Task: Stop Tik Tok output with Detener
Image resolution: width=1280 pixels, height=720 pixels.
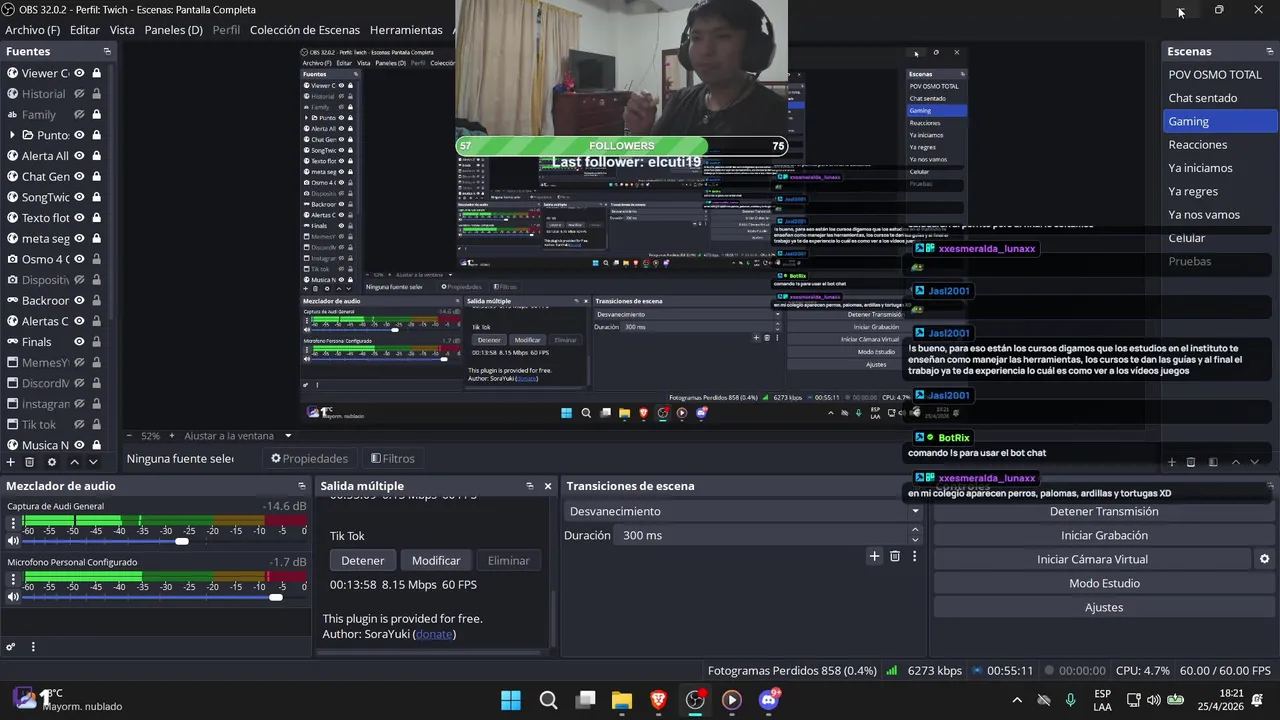Action: tap(363, 560)
